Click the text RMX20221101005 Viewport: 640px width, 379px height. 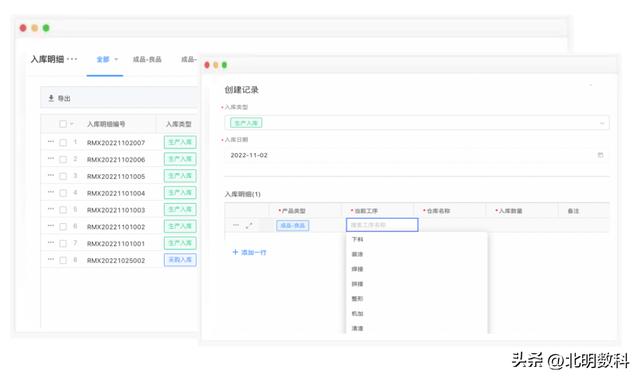116,176
